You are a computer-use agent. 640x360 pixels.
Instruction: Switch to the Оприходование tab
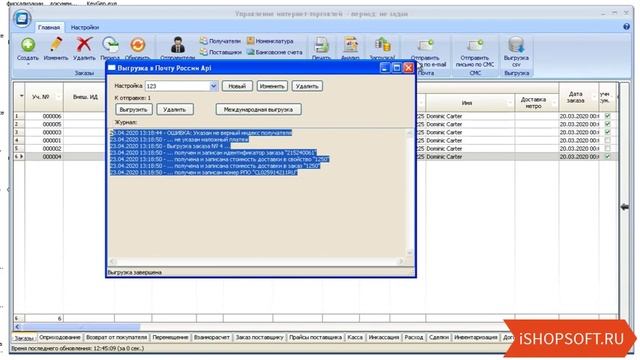click(60, 338)
